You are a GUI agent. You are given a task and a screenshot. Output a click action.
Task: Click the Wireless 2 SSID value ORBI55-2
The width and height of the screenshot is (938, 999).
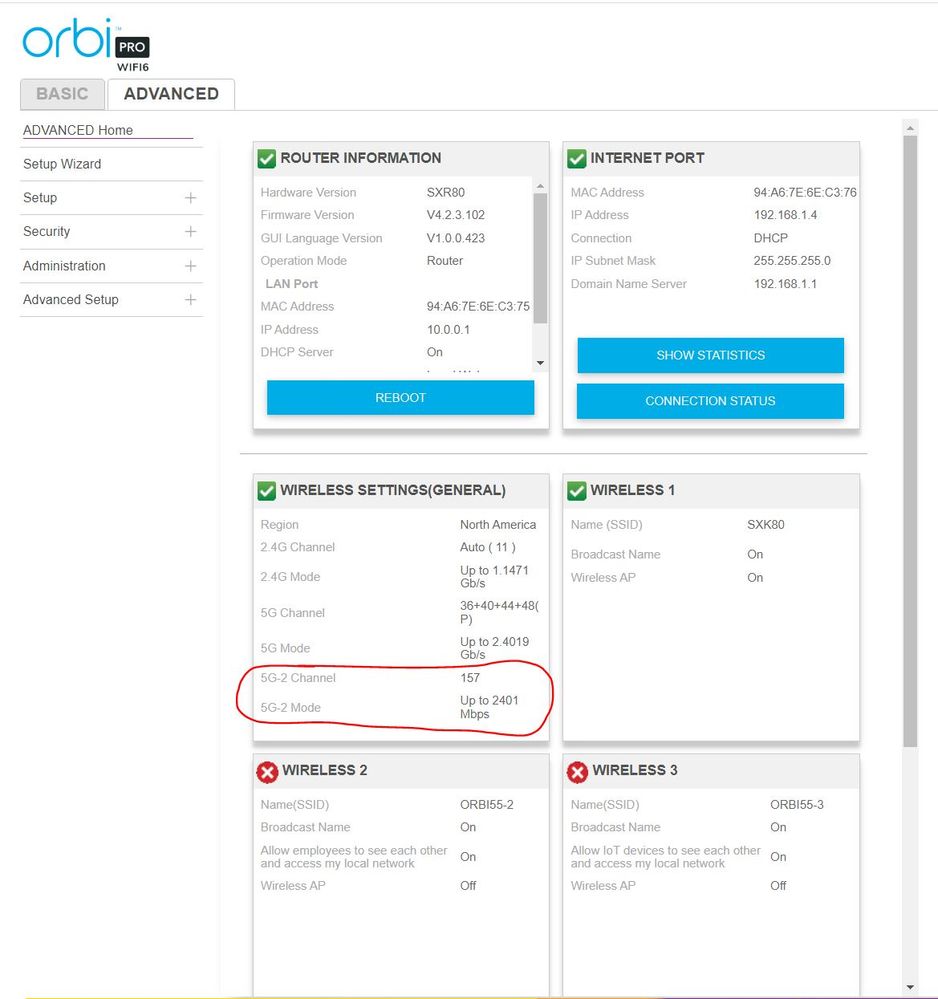point(486,805)
